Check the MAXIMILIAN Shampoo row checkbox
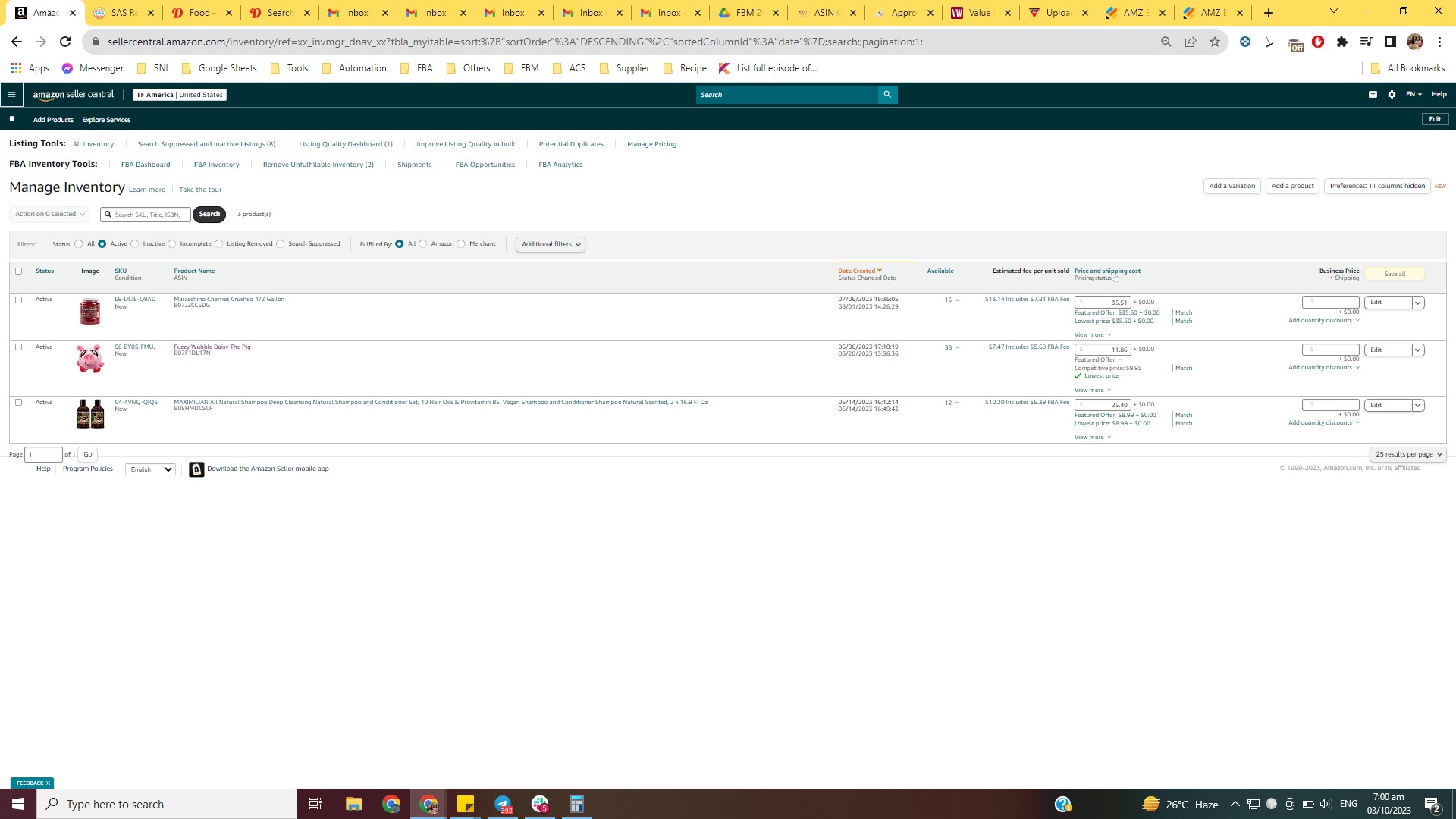The width and height of the screenshot is (1456, 819). [x=19, y=402]
